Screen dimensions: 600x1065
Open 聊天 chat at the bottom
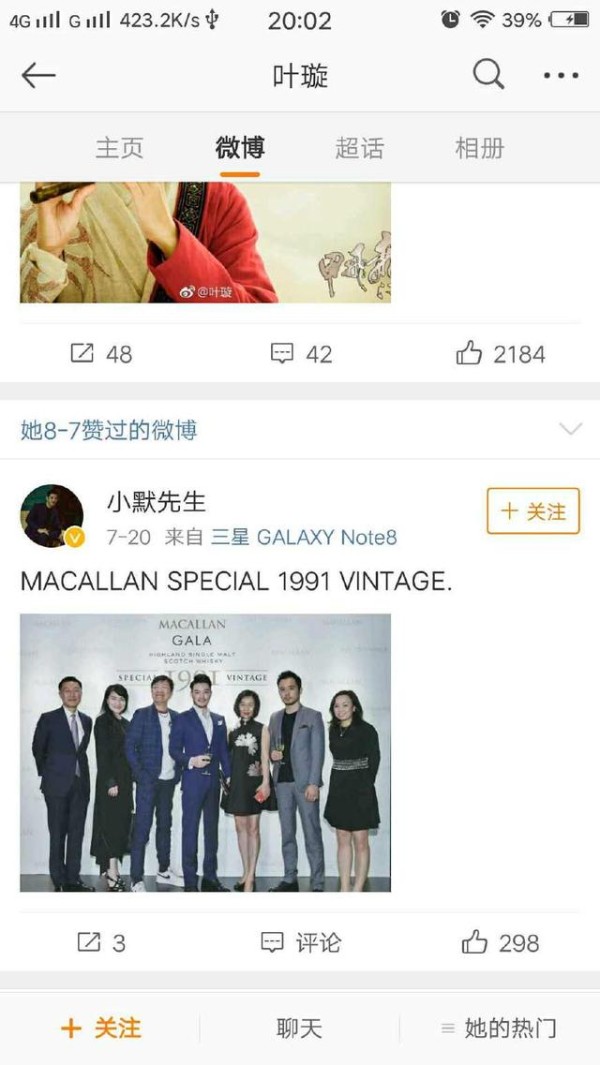(299, 1028)
